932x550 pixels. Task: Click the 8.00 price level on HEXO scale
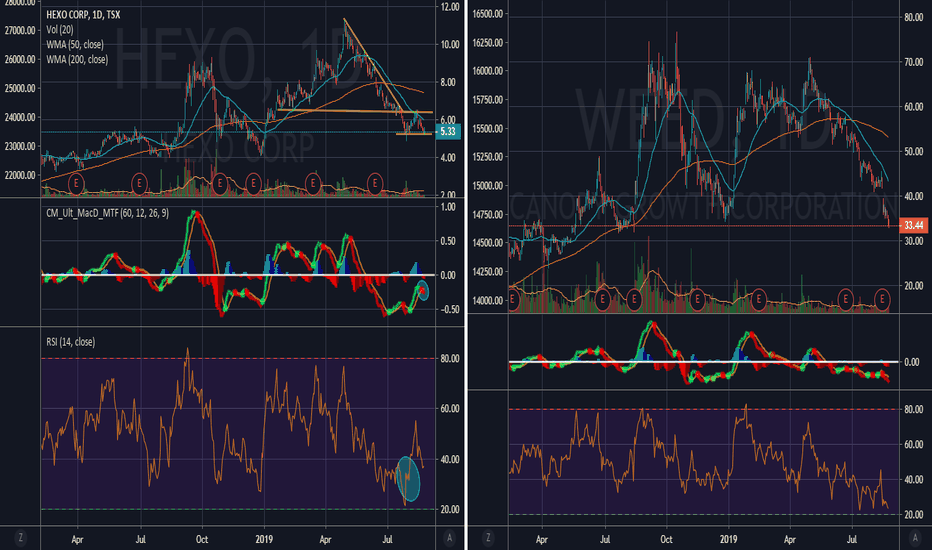(x=450, y=83)
